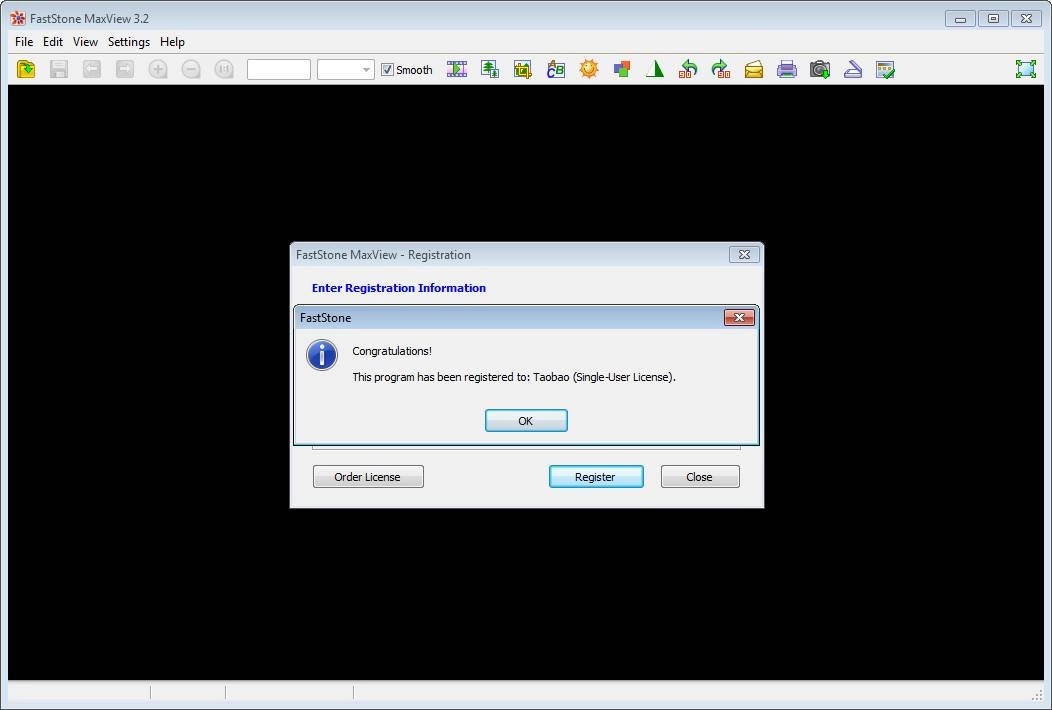
Task: Click the Close button in Registration dialog
Action: (x=700, y=476)
